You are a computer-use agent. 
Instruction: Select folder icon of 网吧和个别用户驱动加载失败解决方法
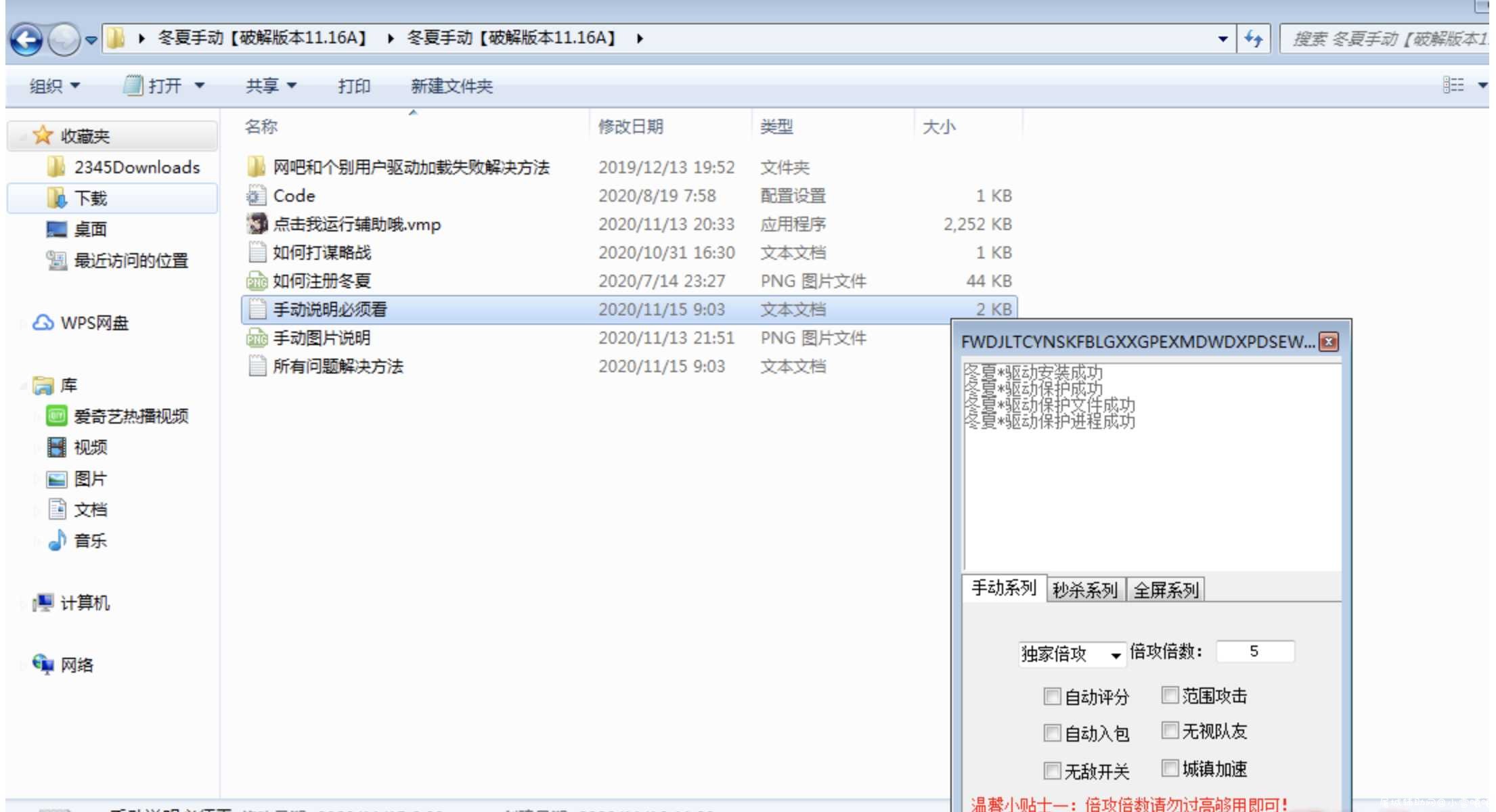257,166
